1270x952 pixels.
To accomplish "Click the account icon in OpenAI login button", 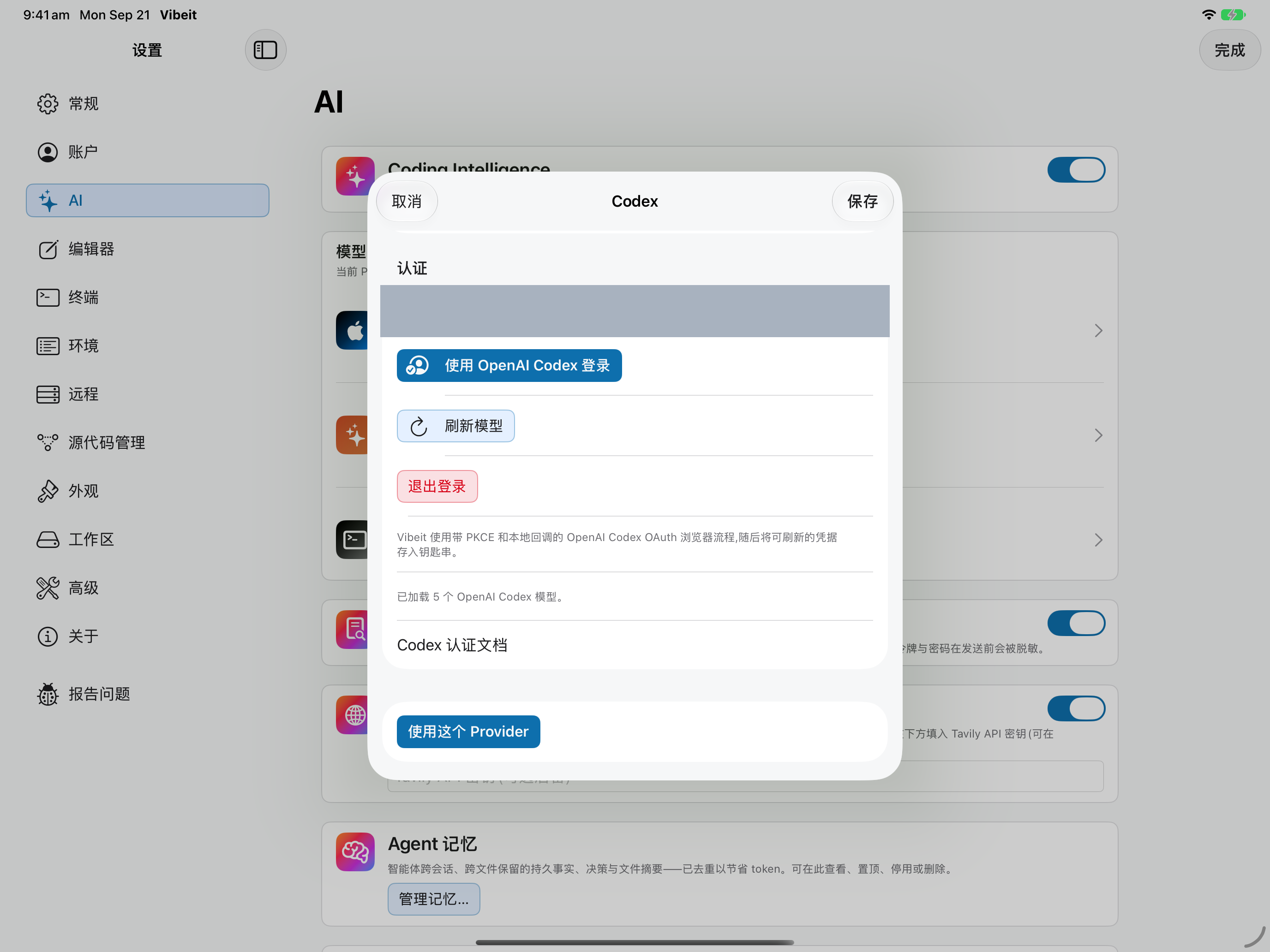I will [x=417, y=366].
